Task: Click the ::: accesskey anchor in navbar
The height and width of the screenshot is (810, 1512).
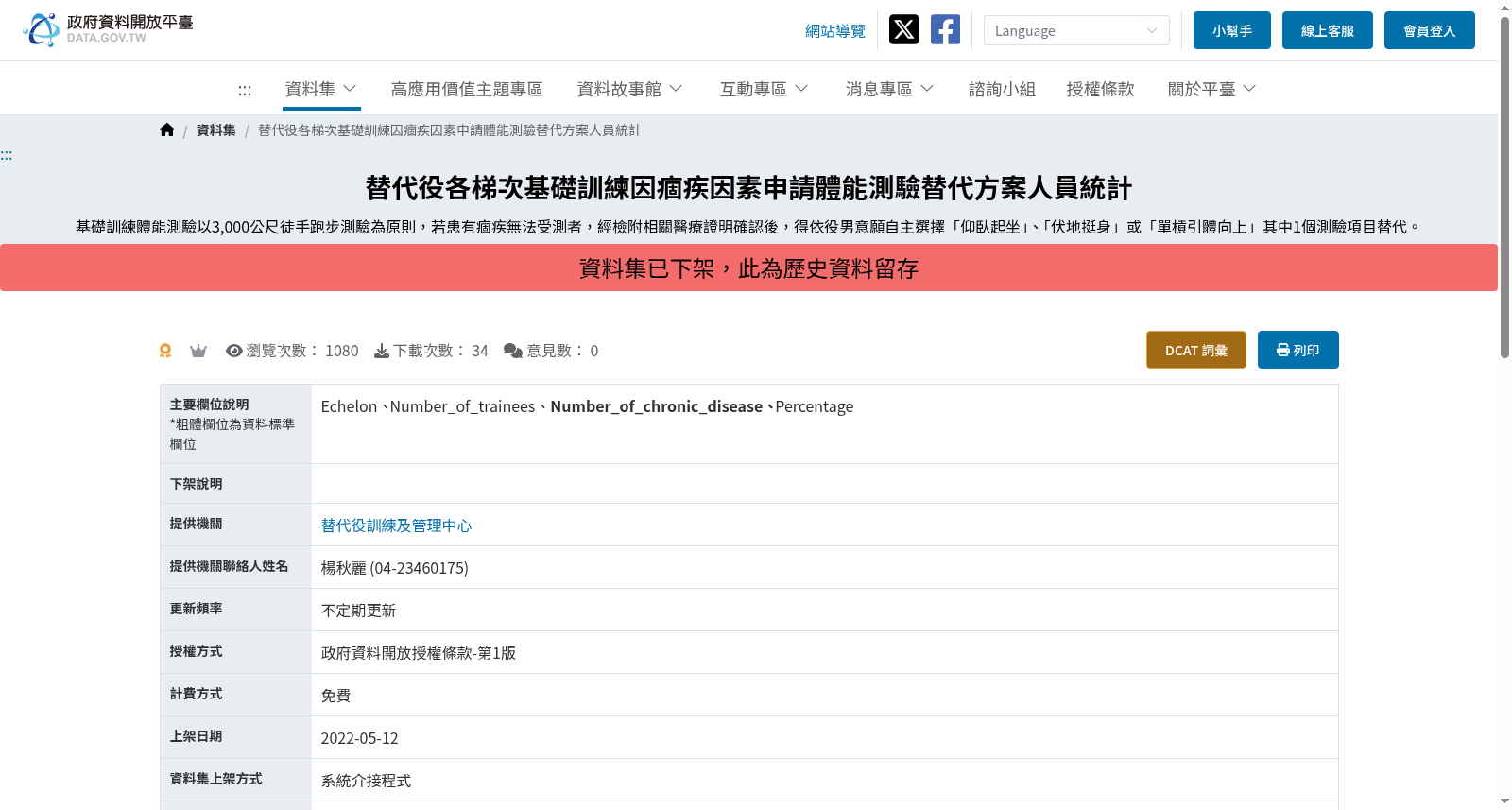Action: tap(245, 90)
